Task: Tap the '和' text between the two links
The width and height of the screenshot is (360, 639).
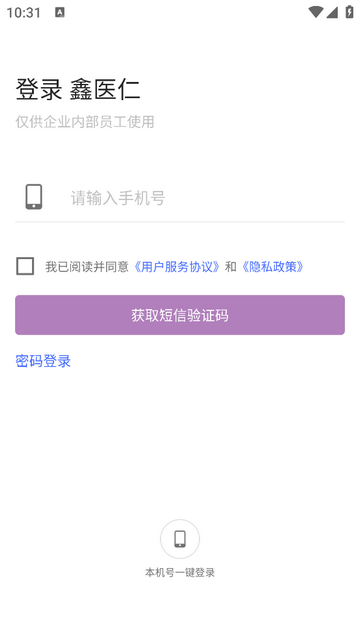Action: coord(231,267)
